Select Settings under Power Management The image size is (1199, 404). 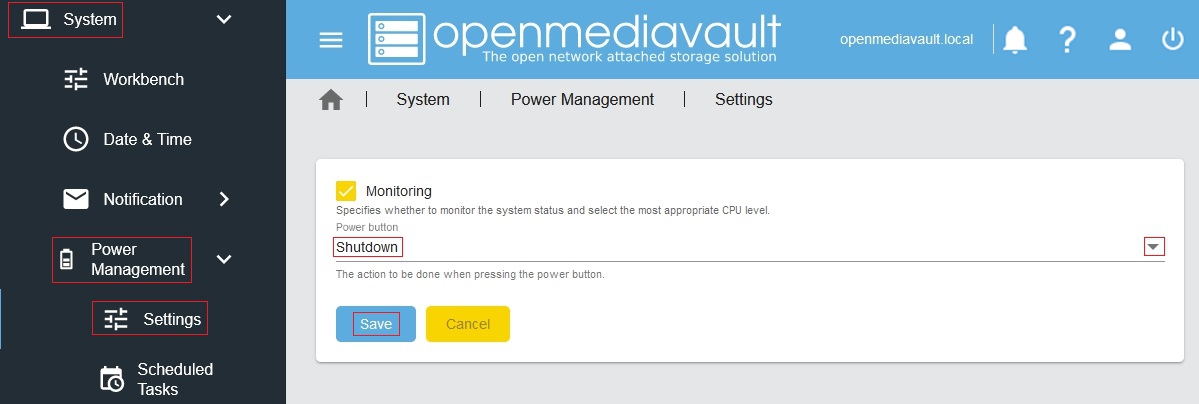171,319
